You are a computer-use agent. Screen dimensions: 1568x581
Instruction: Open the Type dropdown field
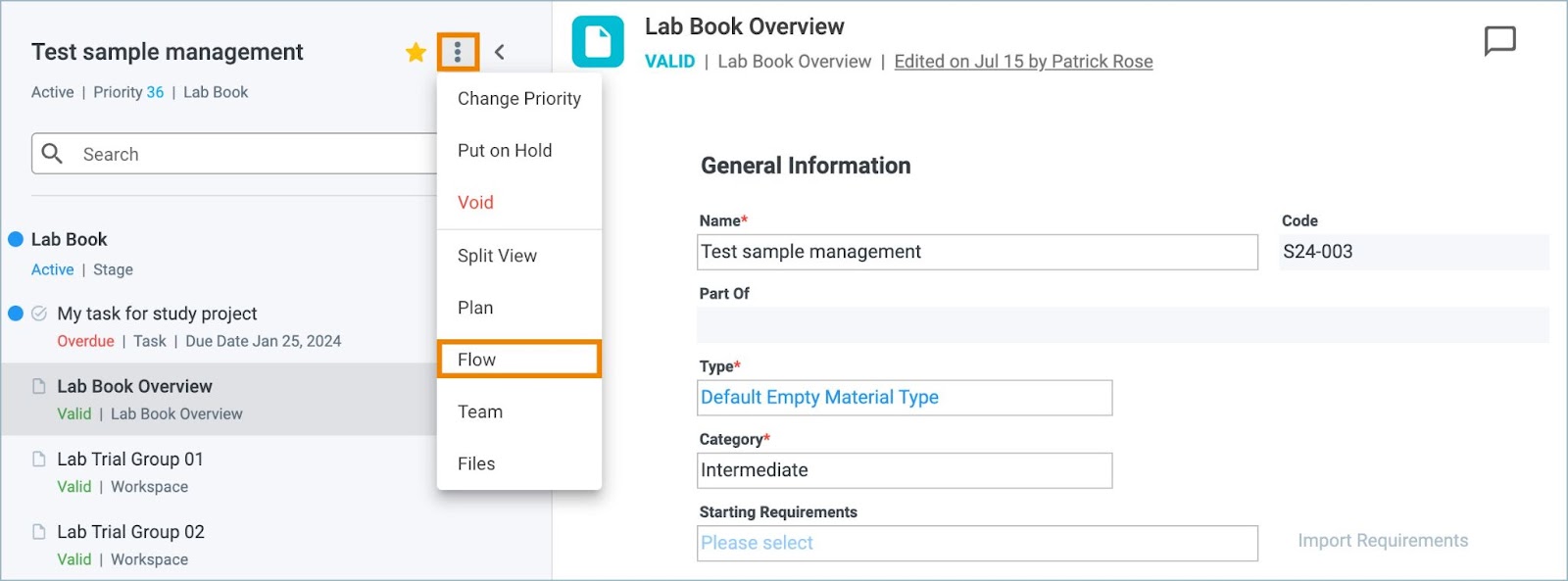tap(905, 398)
